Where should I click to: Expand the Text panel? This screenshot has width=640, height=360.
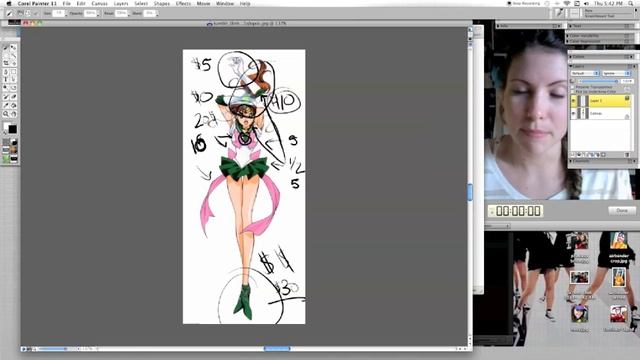coord(571,26)
